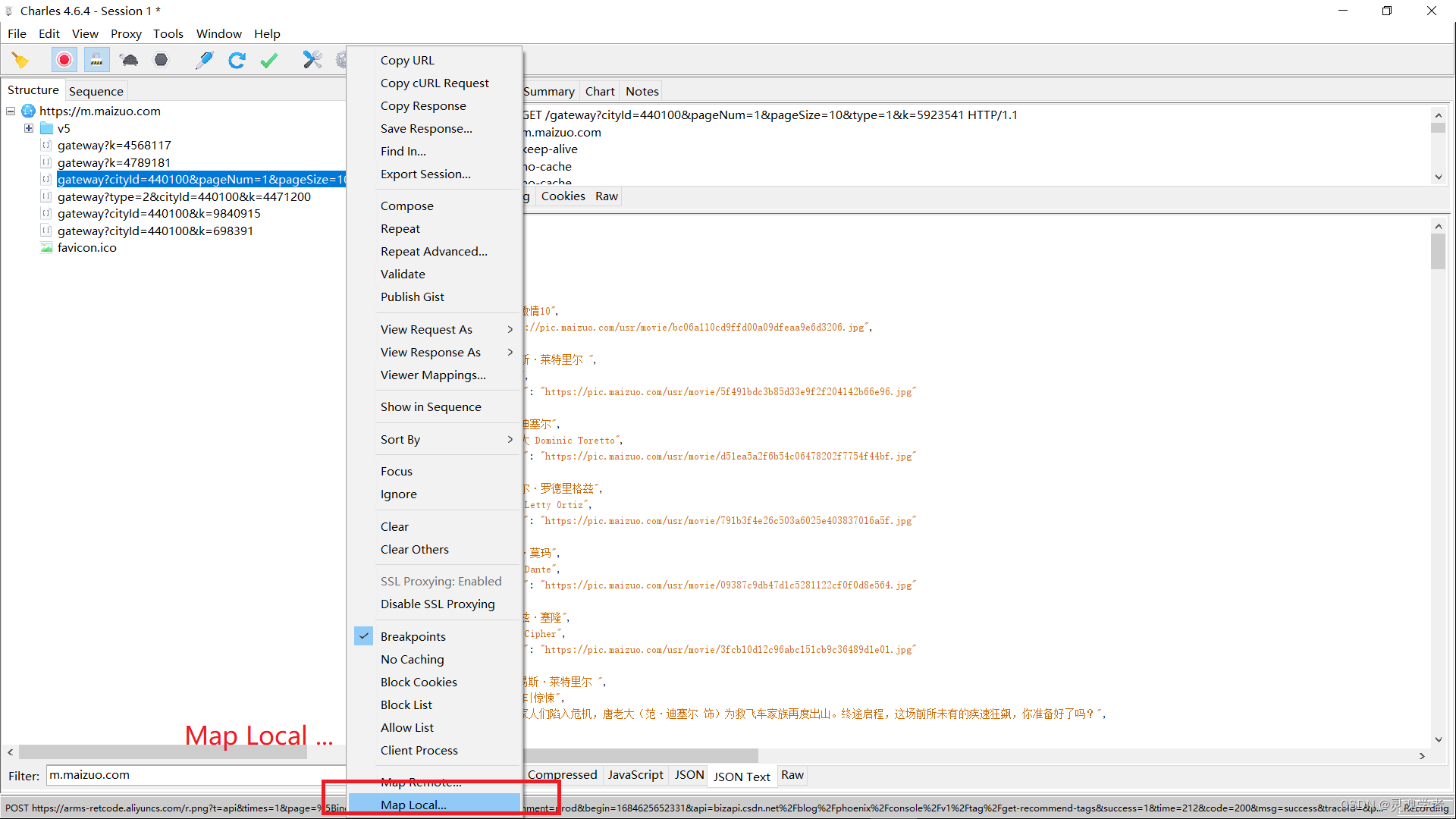Screen dimensions: 1456x819
Task: Toggle the red recording button
Action: [64, 60]
